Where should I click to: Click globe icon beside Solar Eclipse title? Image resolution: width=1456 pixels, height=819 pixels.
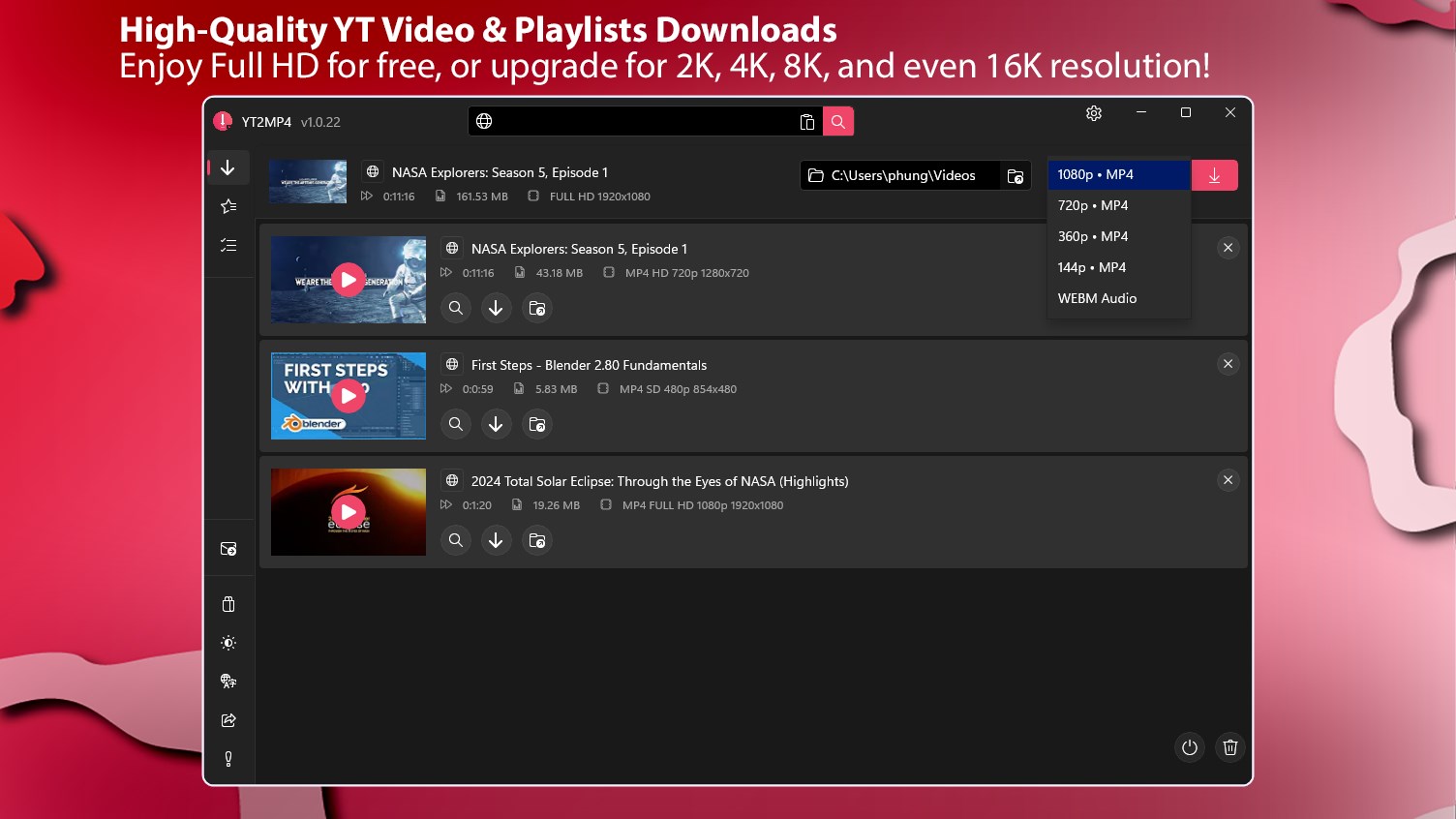[x=452, y=480]
